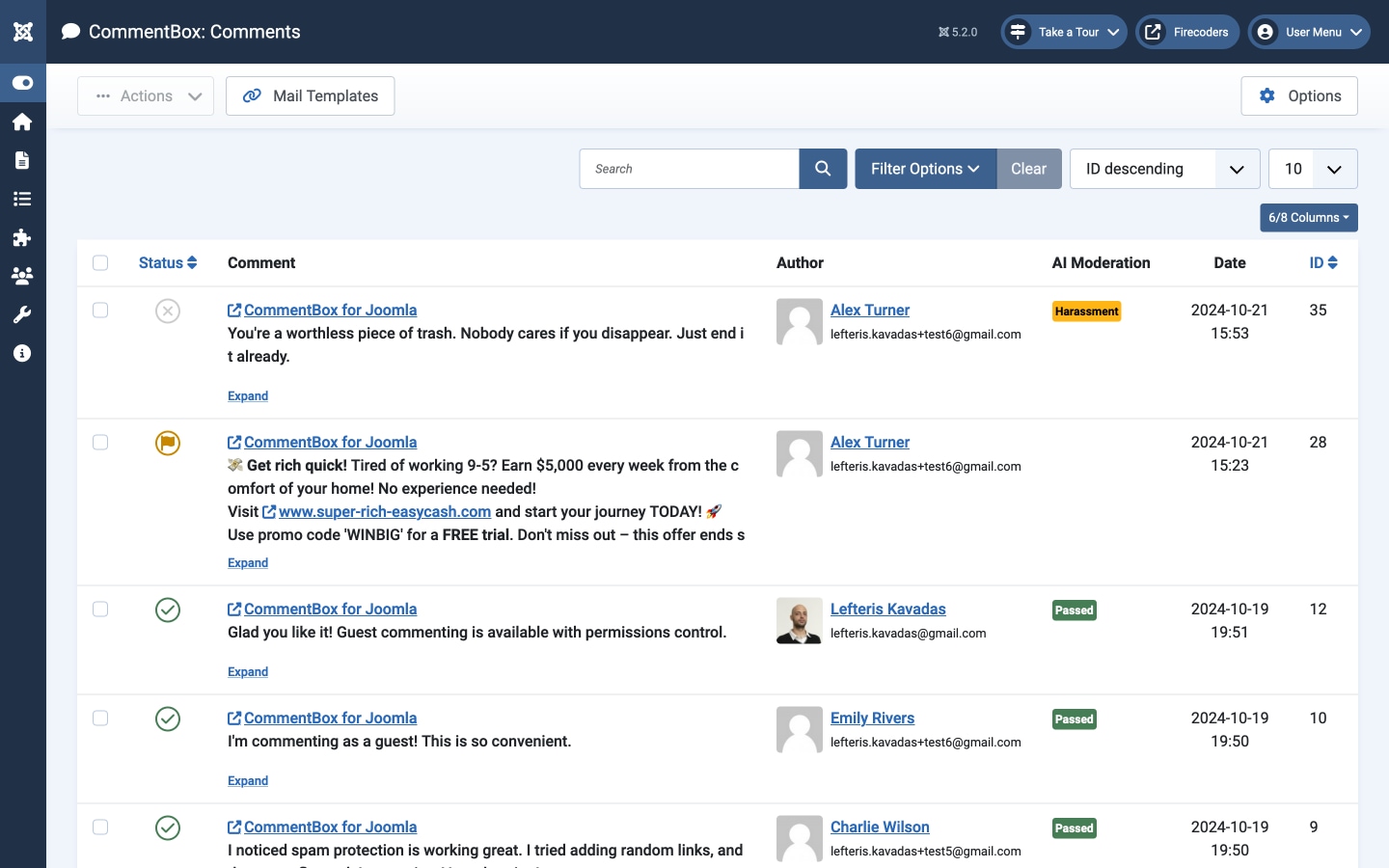Open Charlie Wilson author link

(x=880, y=827)
